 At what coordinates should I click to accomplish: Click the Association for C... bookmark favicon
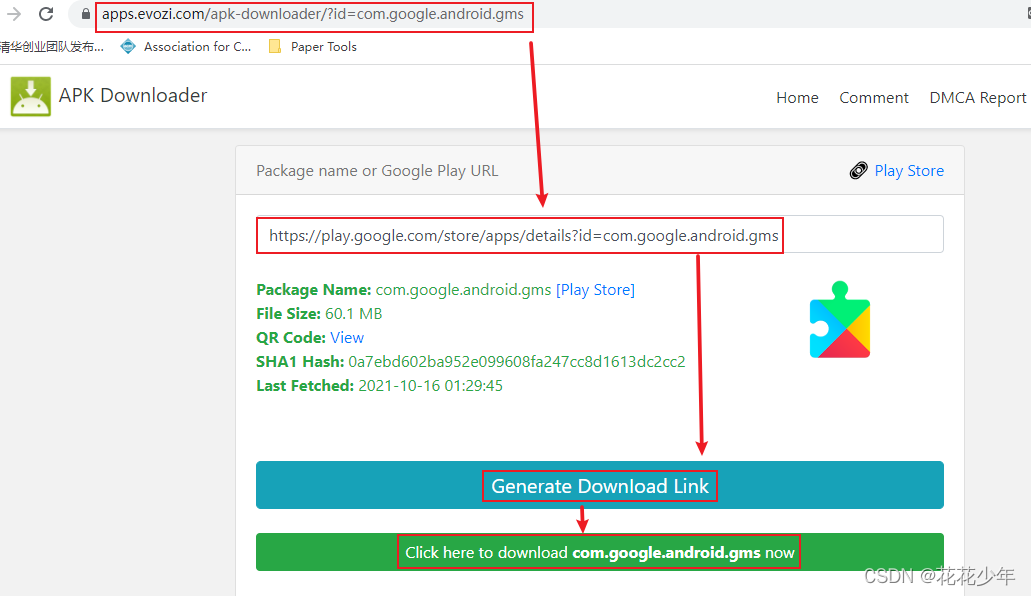click(128, 47)
